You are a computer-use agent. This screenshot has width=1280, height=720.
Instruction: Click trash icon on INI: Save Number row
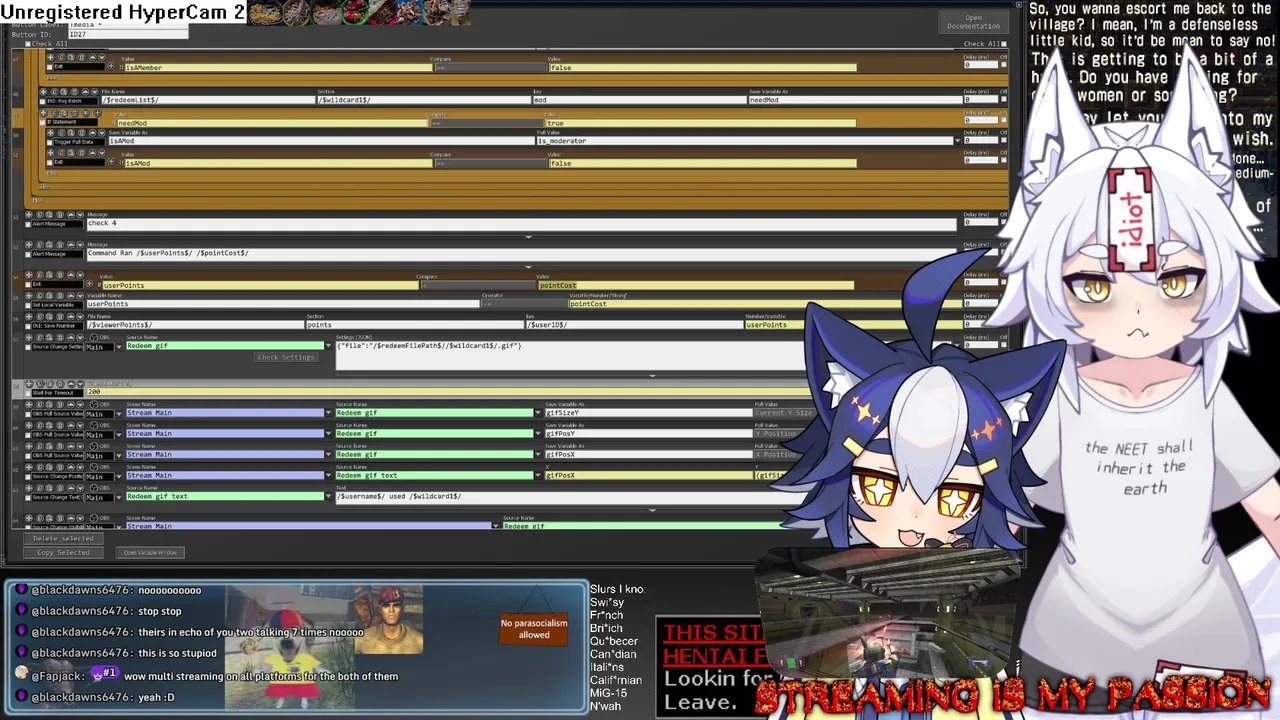click(x=60, y=316)
